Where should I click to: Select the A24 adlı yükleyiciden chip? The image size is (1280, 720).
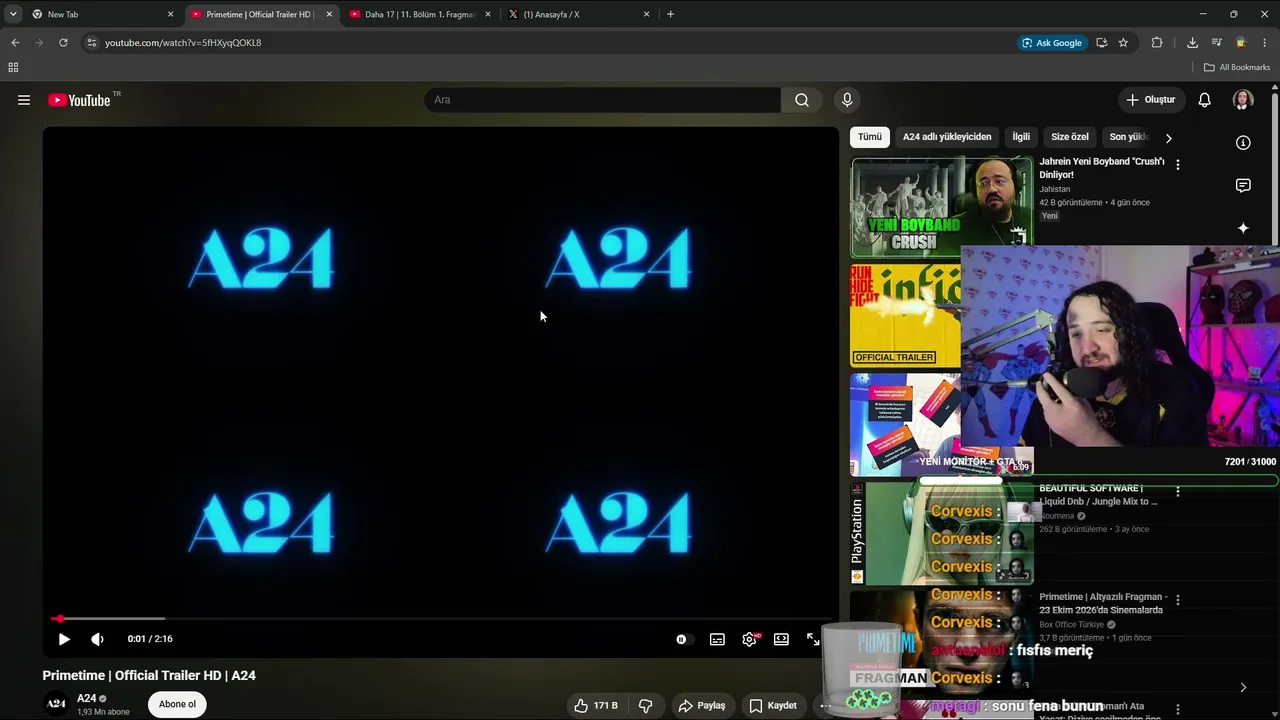(x=947, y=137)
